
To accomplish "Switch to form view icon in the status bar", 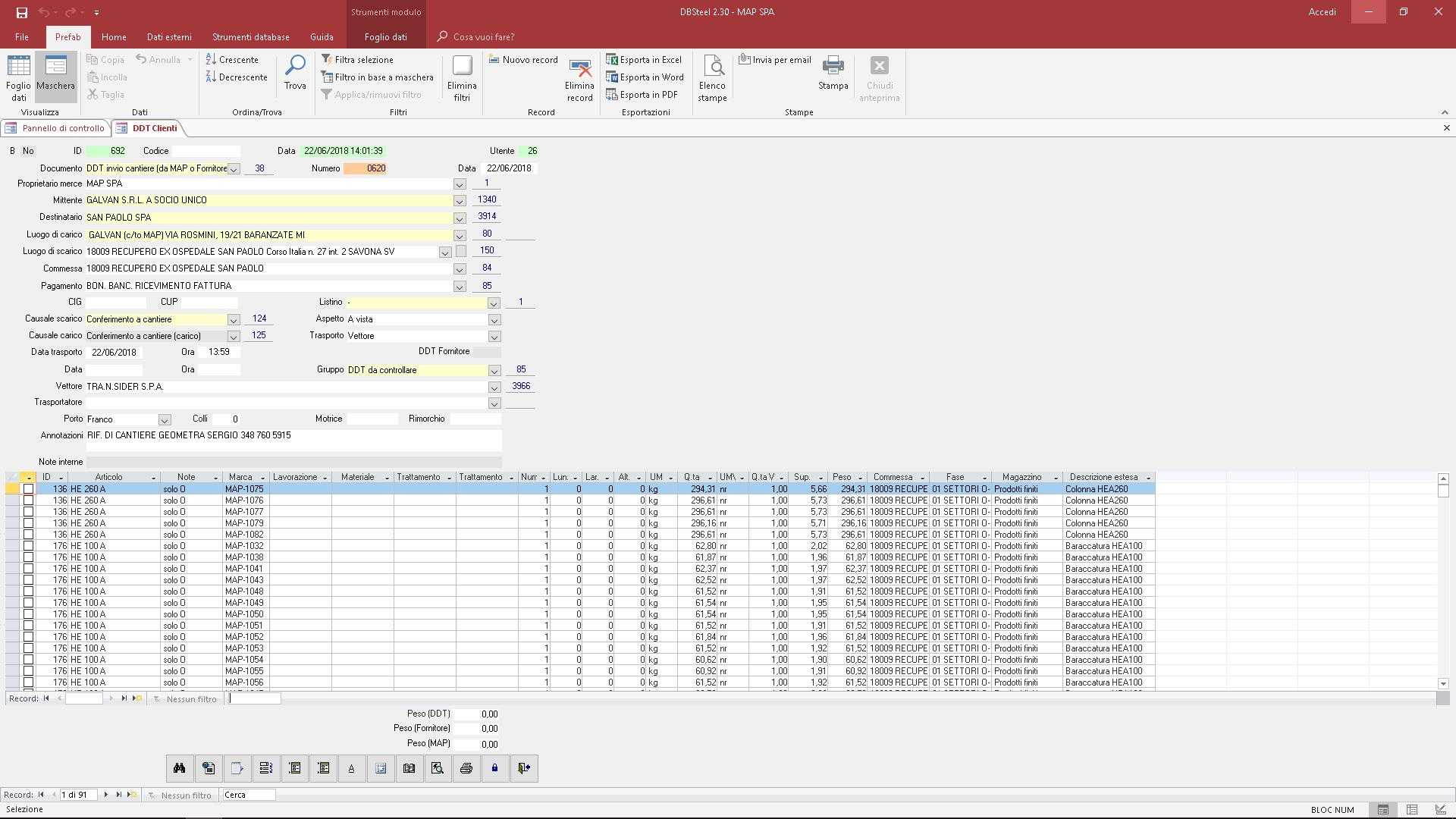I will click(1383, 810).
